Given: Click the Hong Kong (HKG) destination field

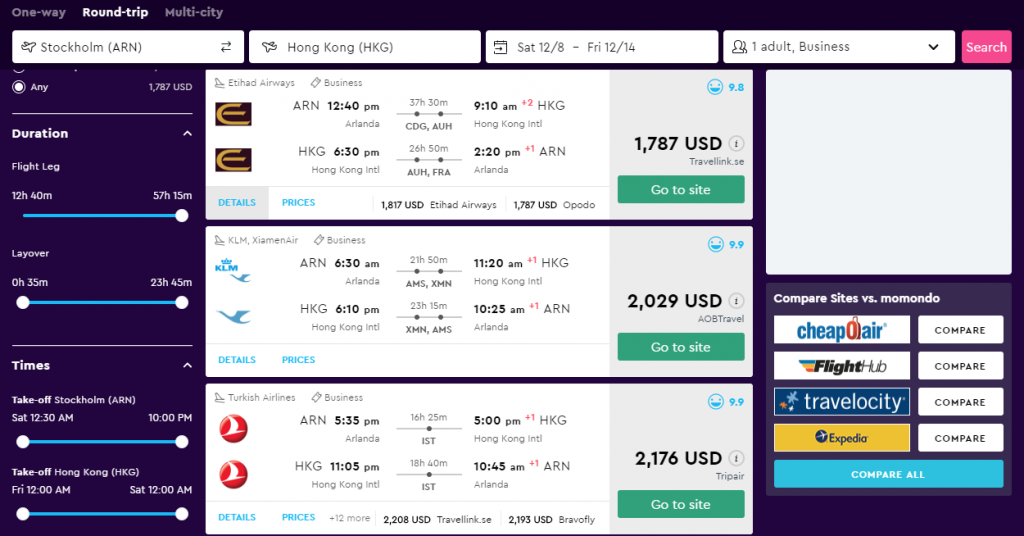Looking at the screenshot, I should [x=364, y=47].
